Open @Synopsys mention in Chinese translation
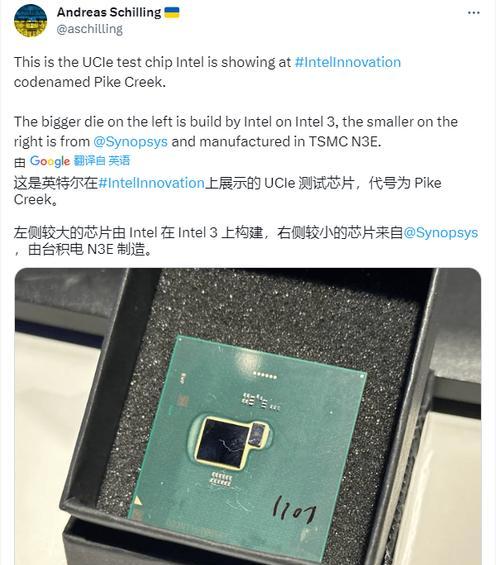This screenshot has height=565, width=500. [x=441, y=233]
